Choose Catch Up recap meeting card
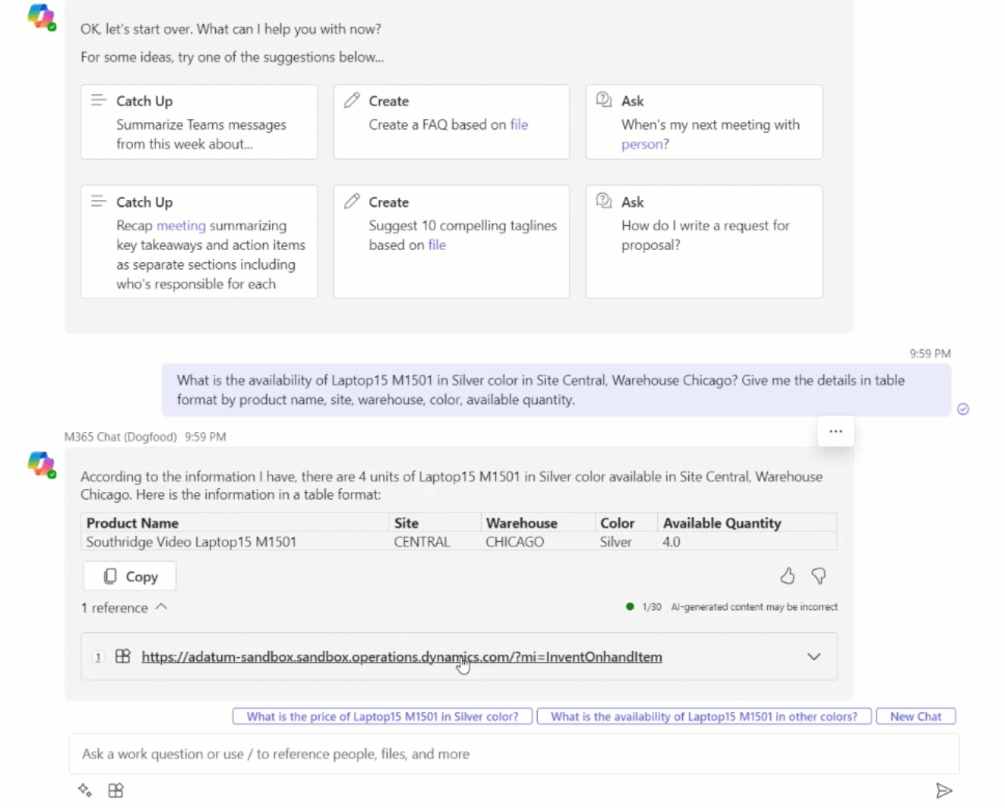Screen dimensions: 1005x808 pos(199,242)
